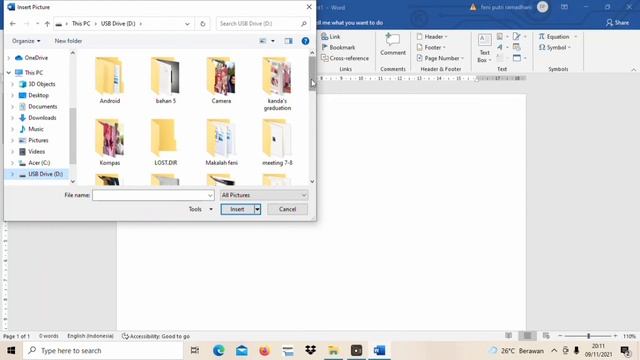
Task: Click English (Indonesia) language in status bar
Action: coord(90,336)
